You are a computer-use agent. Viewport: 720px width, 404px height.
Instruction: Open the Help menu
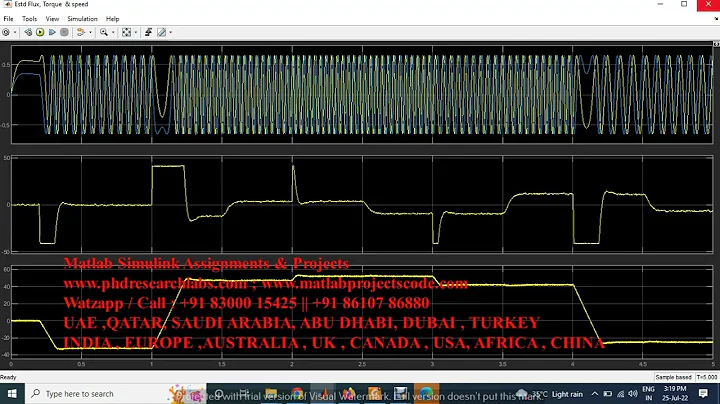pyautogui.click(x=112, y=19)
